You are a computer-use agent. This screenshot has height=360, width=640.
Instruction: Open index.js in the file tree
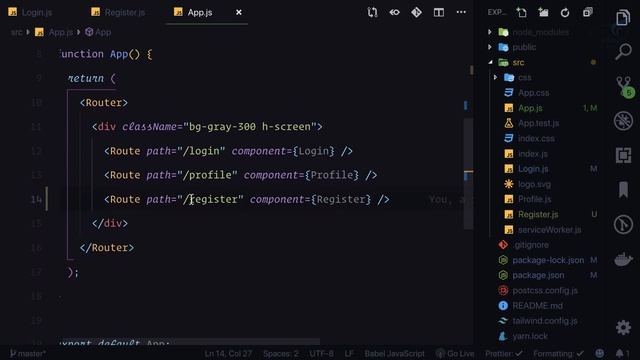(533, 154)
